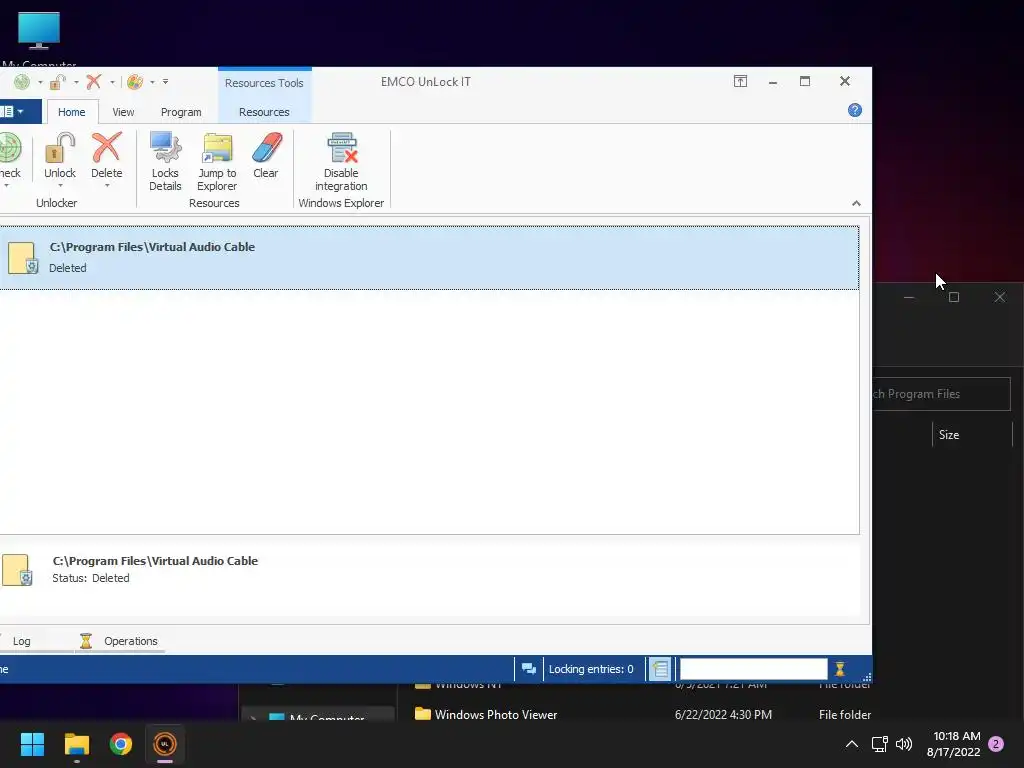The width and height of the screenshot is (1024, 768).
Task: Switch to the Operations panel tab
Action: [119, 641]
